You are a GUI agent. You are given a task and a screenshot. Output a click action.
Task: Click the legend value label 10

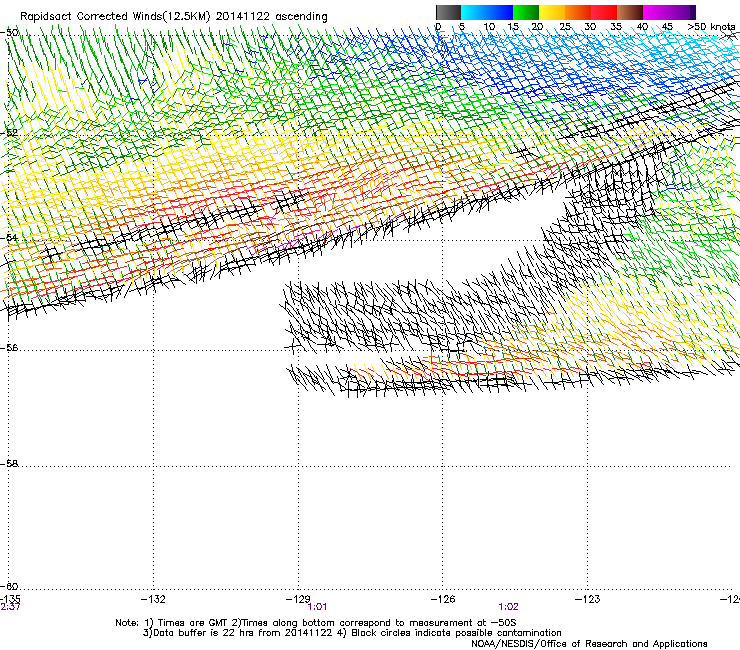pos(489,27)
